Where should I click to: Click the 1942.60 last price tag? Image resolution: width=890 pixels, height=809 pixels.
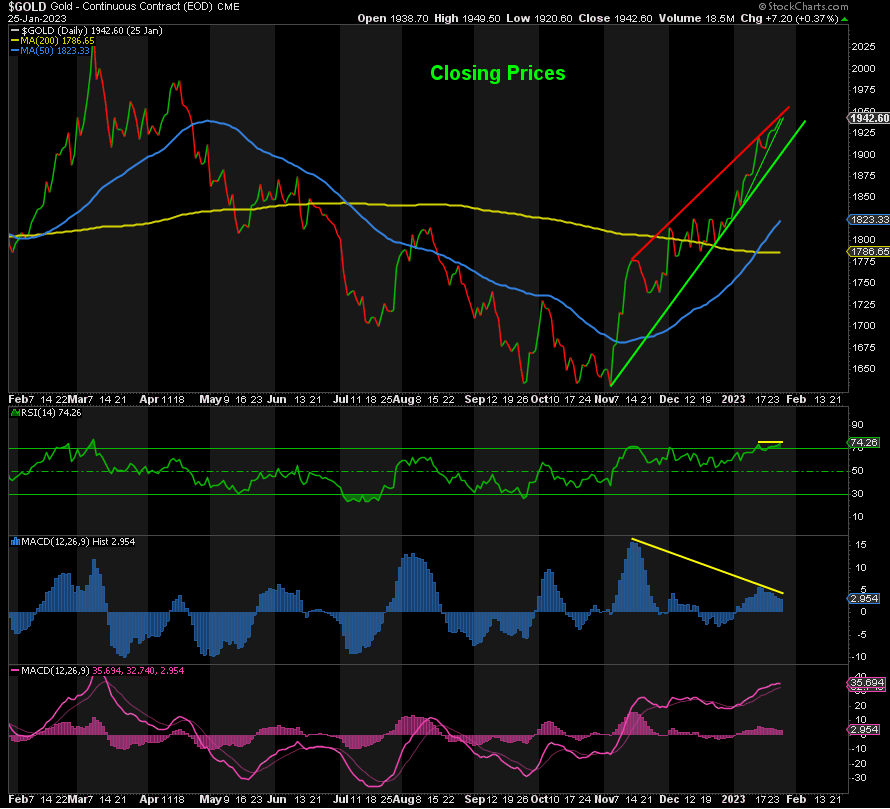pos(869,118)
